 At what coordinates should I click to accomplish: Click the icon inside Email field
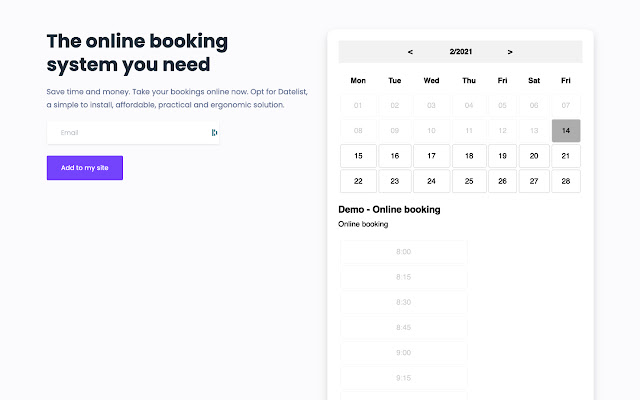(x=214, y=132)
